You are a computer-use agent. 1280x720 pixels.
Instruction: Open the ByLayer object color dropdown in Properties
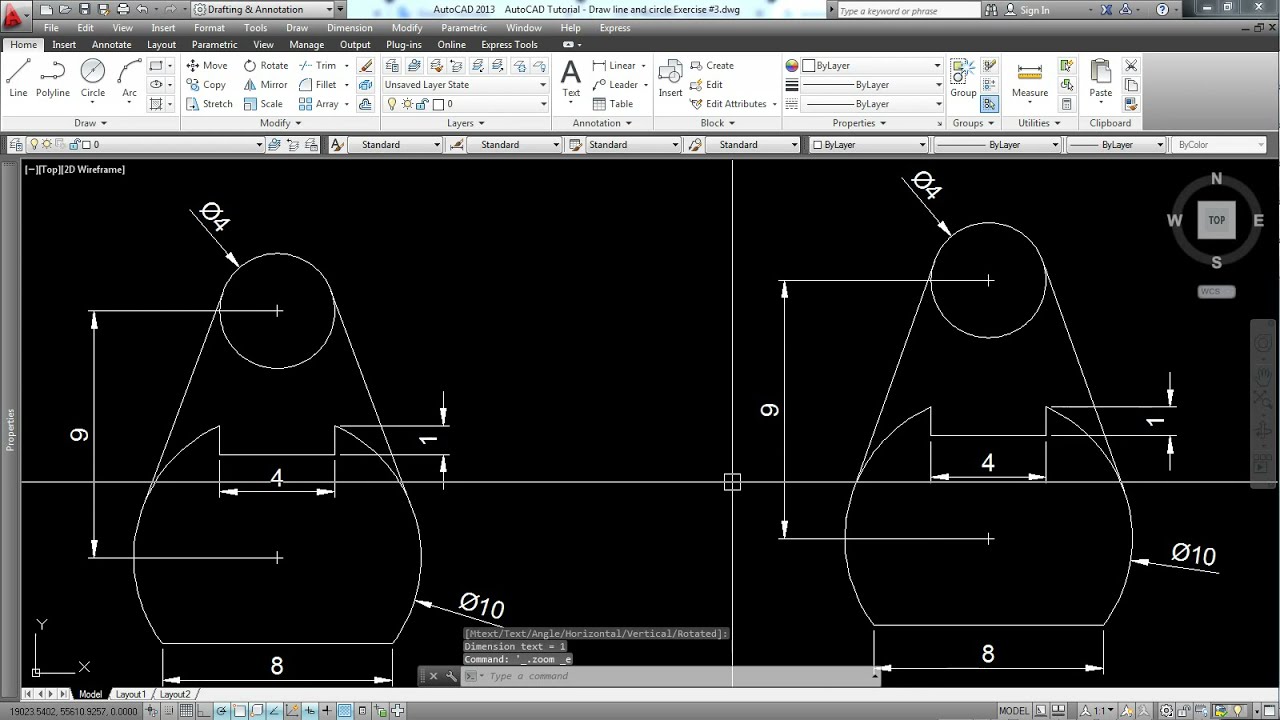pyautogui.click(x=871, y=65)
